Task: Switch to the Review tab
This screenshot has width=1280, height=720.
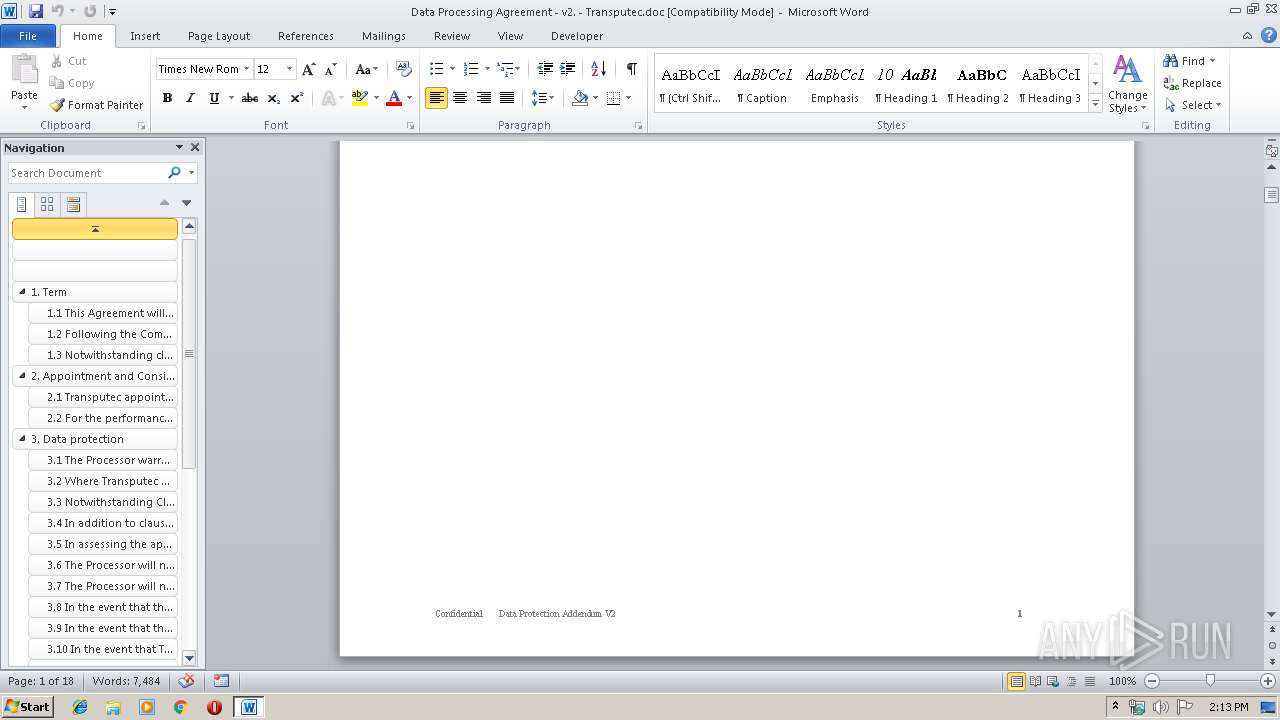Action: pos(452,36)
